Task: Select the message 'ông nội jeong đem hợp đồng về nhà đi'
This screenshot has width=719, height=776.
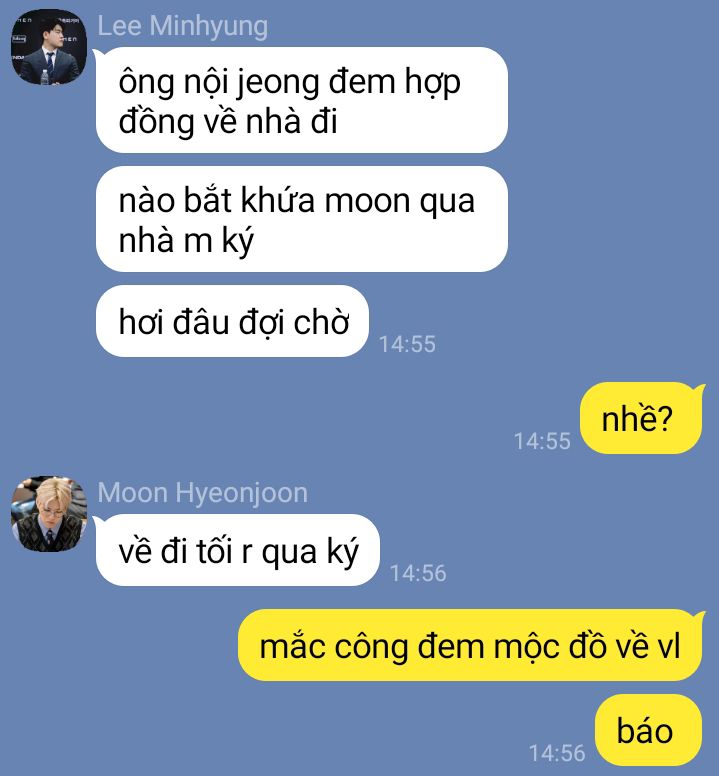Action: (x=302, y=100)
